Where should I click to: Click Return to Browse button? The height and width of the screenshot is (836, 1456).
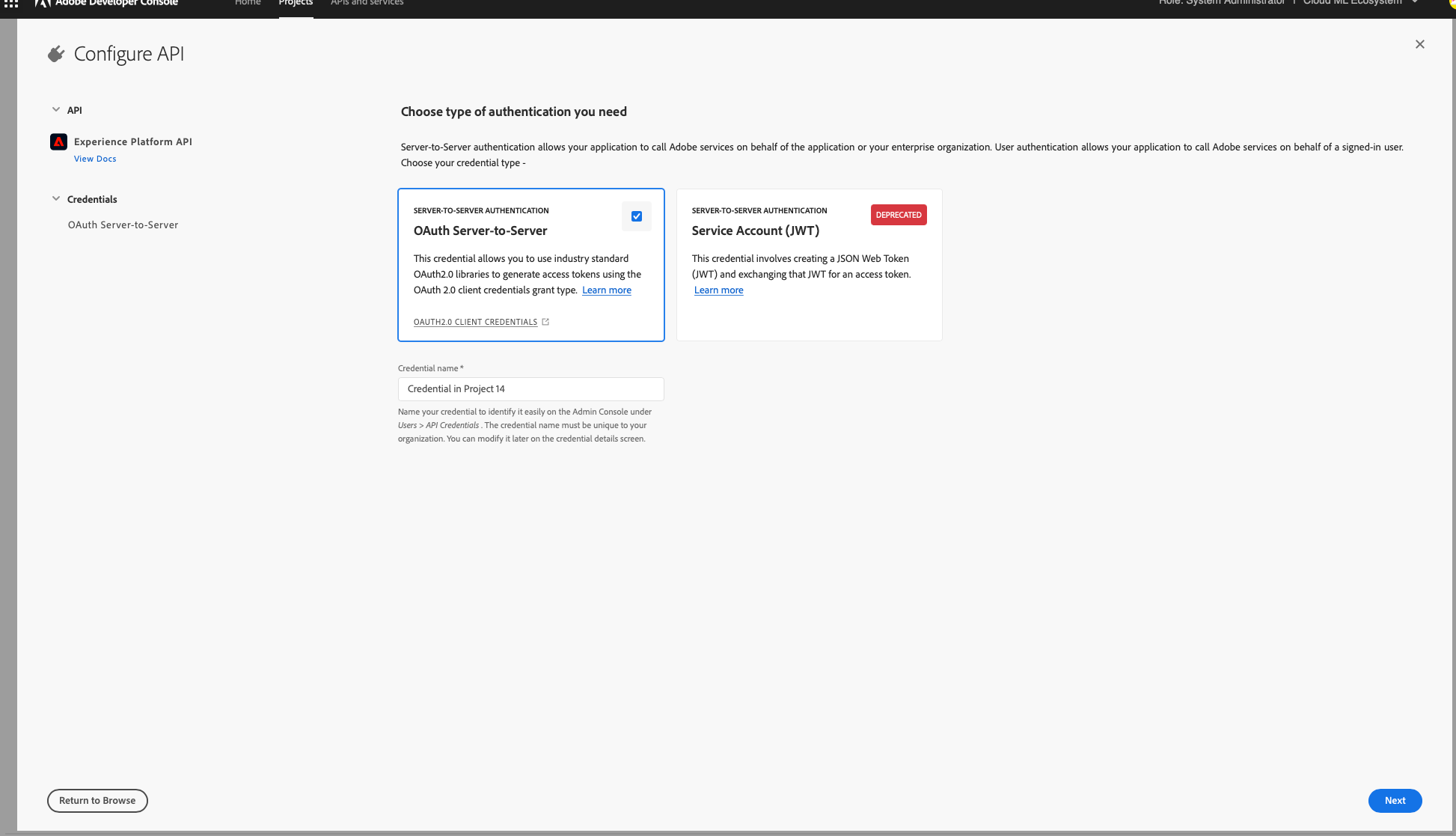pyautogui.click(x=97, y=800)
